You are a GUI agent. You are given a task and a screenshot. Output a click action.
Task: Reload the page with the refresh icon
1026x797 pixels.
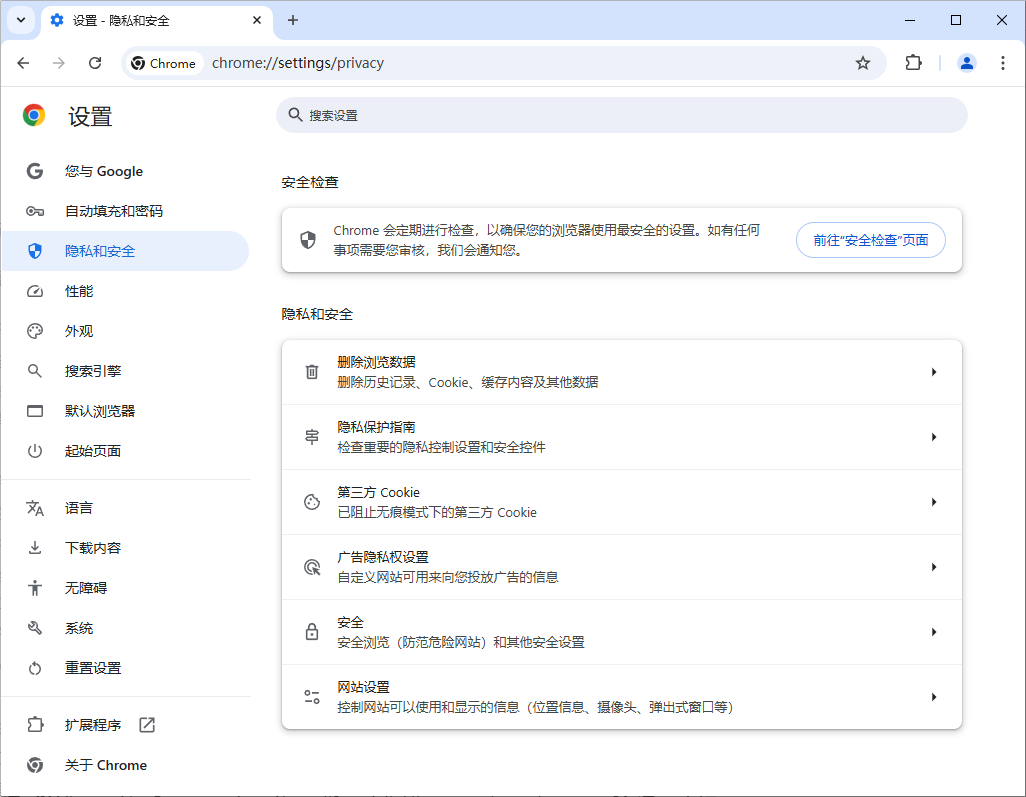95,62
